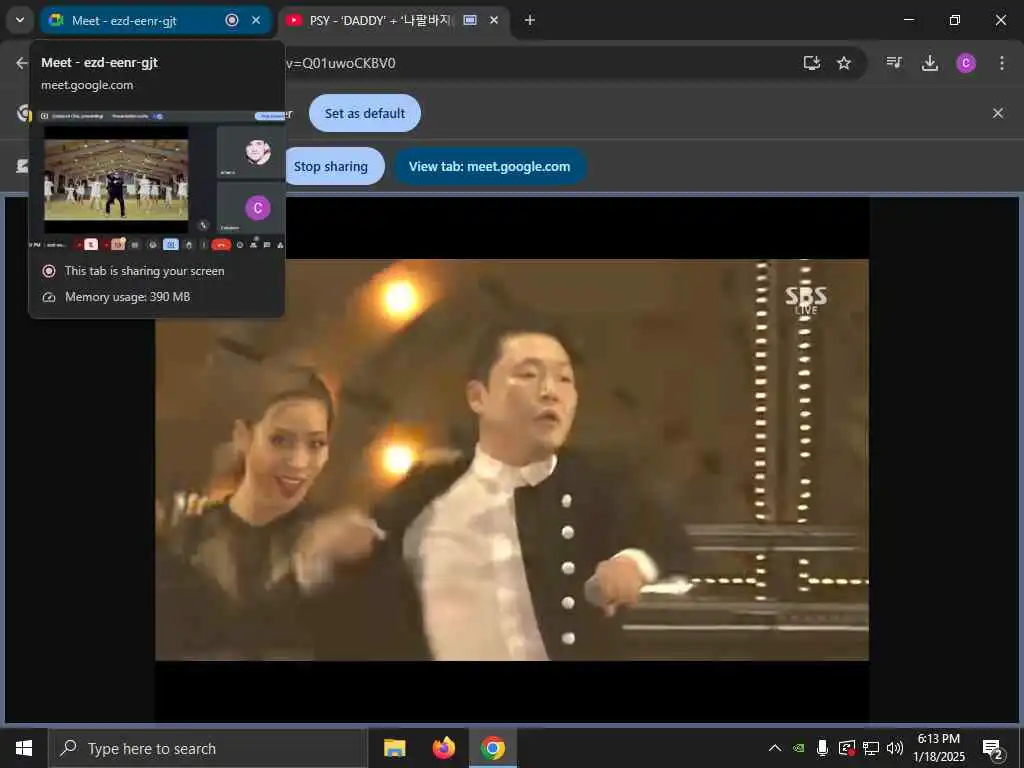Click the screen recording tray icon
Viewport: 1024px width, 768px height.
pyautogui.click(x=847, y=748)
